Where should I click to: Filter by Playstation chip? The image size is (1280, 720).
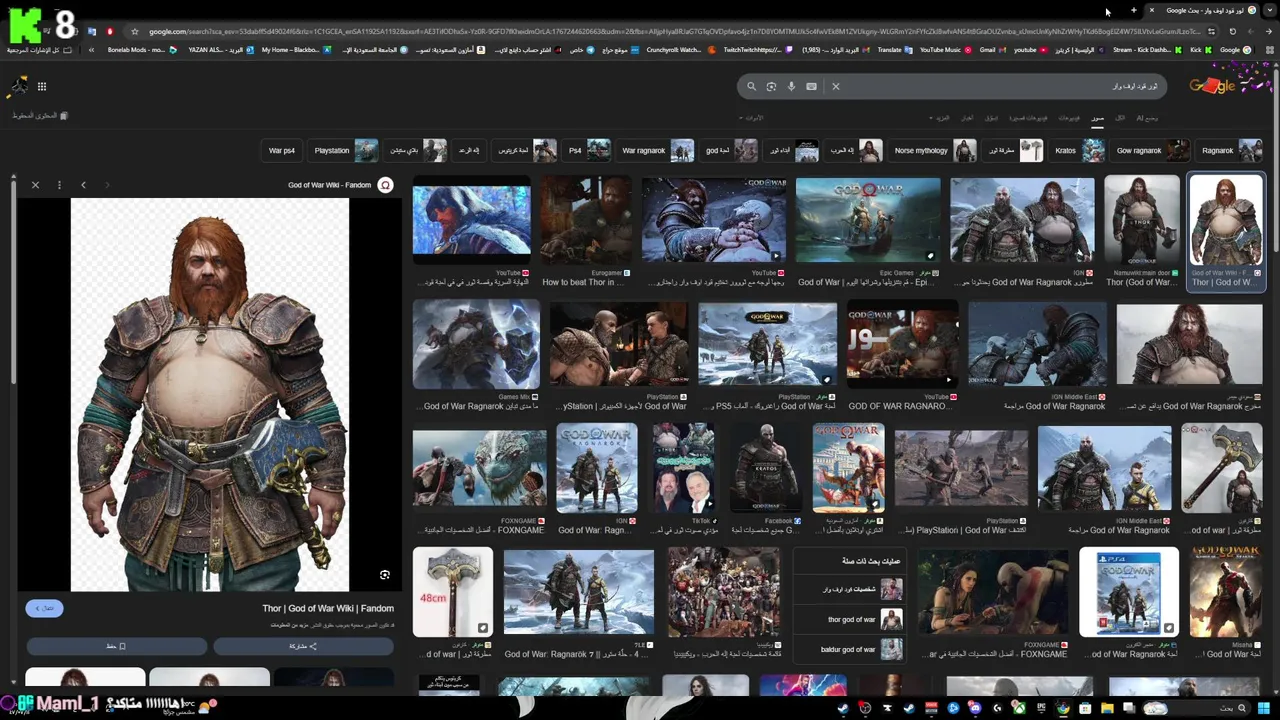344,151
